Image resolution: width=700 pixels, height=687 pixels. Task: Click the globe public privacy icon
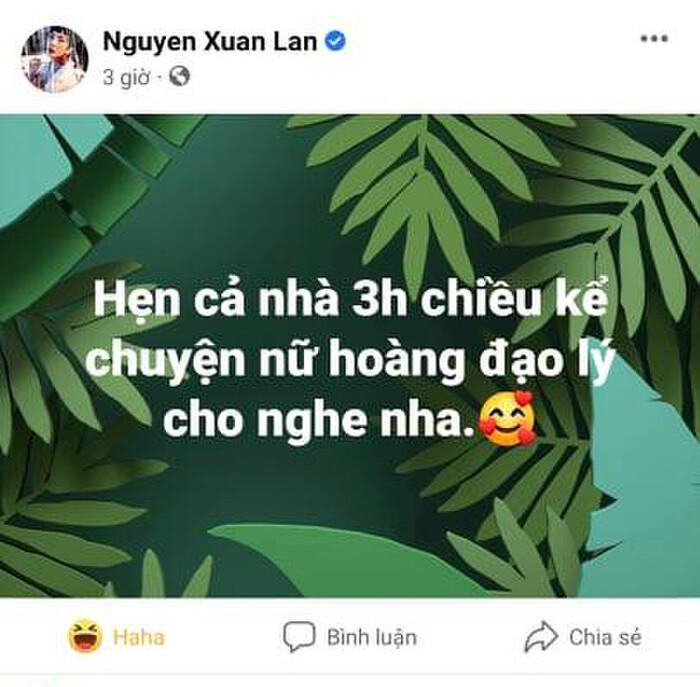[179, 77]
